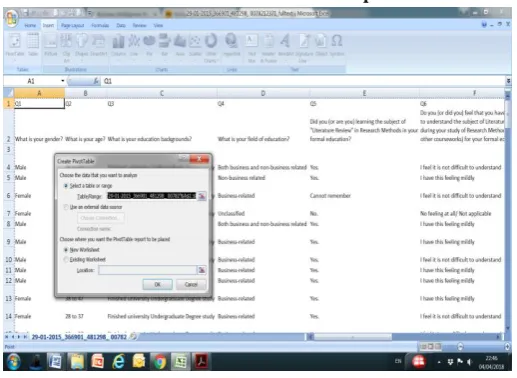Open Other Charts gallery
The width and height of the screenshot is (517, 378).
[211, 48]
